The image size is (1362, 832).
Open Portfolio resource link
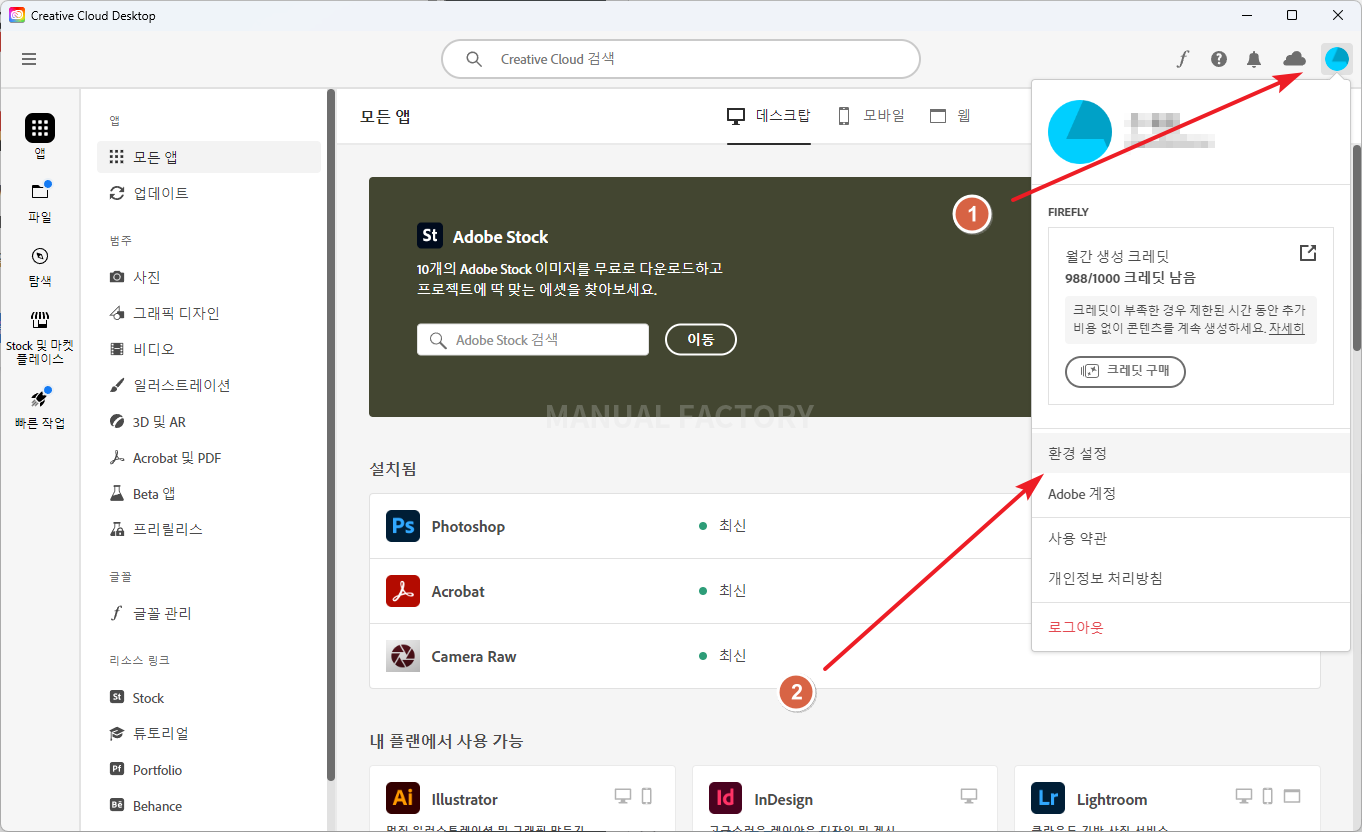209,770
